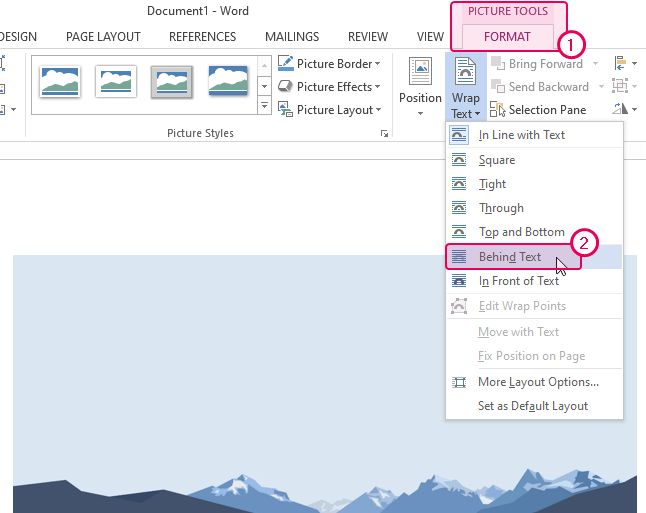Expand Picture Layout dropdown arrow

point(378,110)
